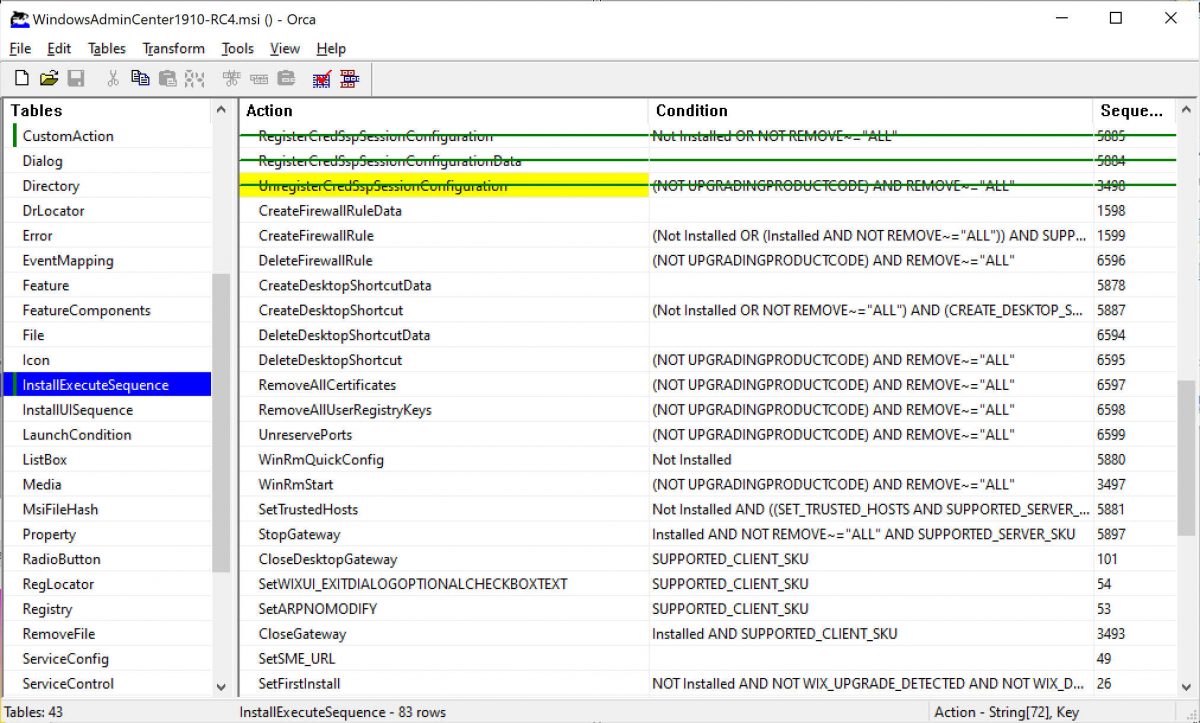Click the Open file folder icon
The width and height of the screenshot is (1200, 723).
(x=48, y=78)
